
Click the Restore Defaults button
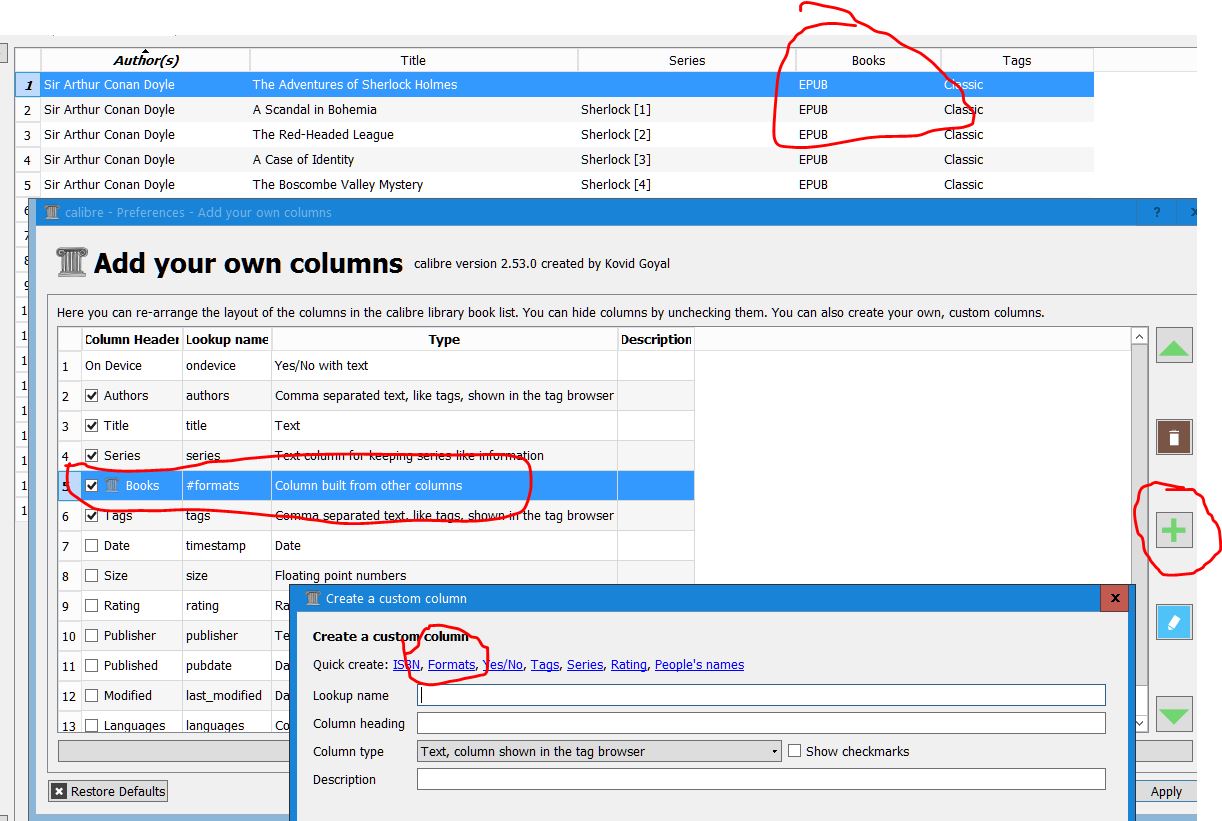(x=108, y=791)
